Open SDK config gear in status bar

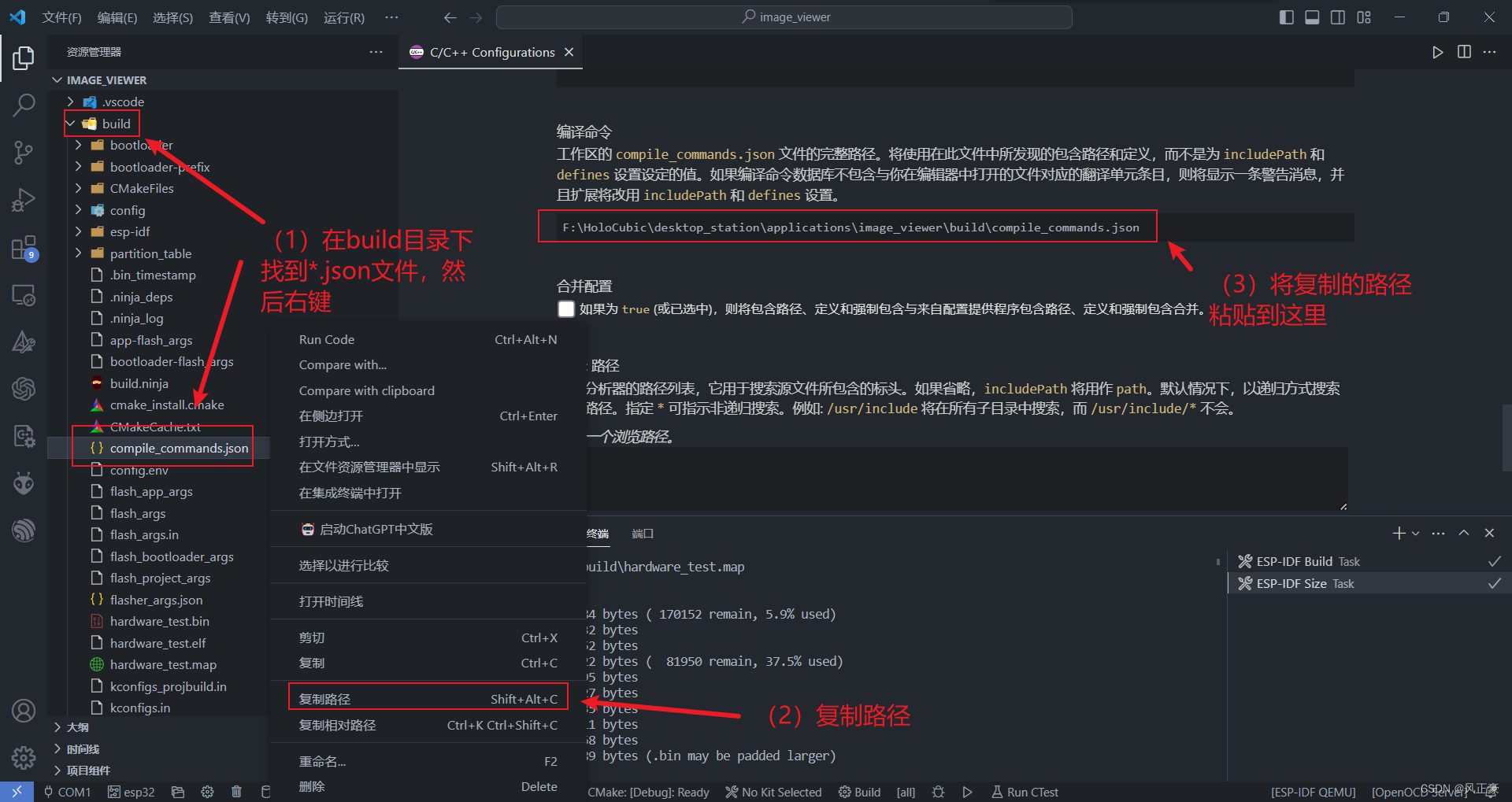point(207,792)
